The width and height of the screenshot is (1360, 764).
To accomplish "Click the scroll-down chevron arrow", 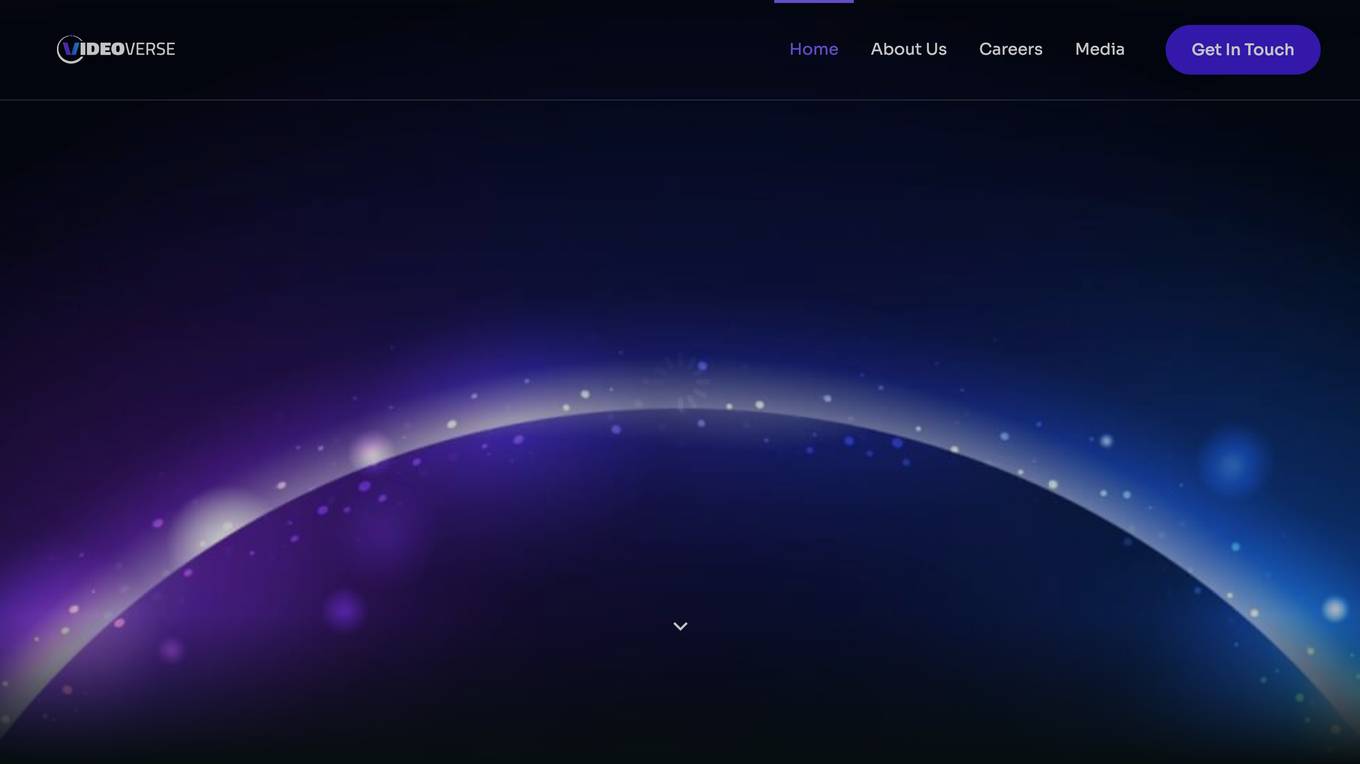I will pyautogui.click(x=680, y=626).
